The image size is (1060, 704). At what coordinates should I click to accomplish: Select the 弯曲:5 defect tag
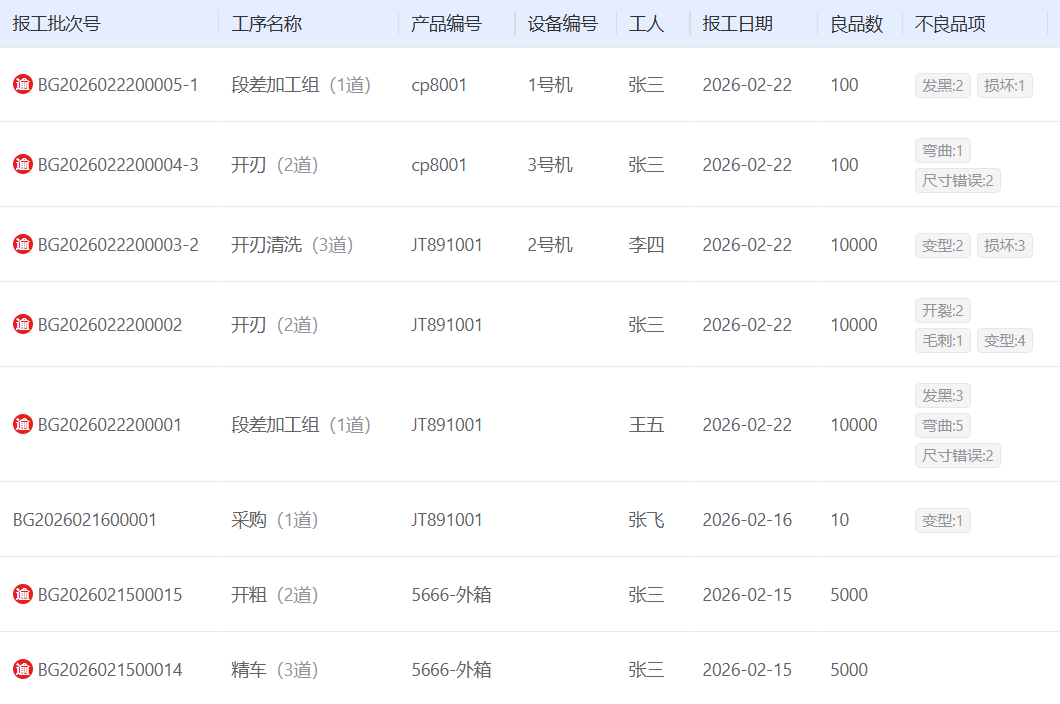pyautogui.click(x=942, y=426)
